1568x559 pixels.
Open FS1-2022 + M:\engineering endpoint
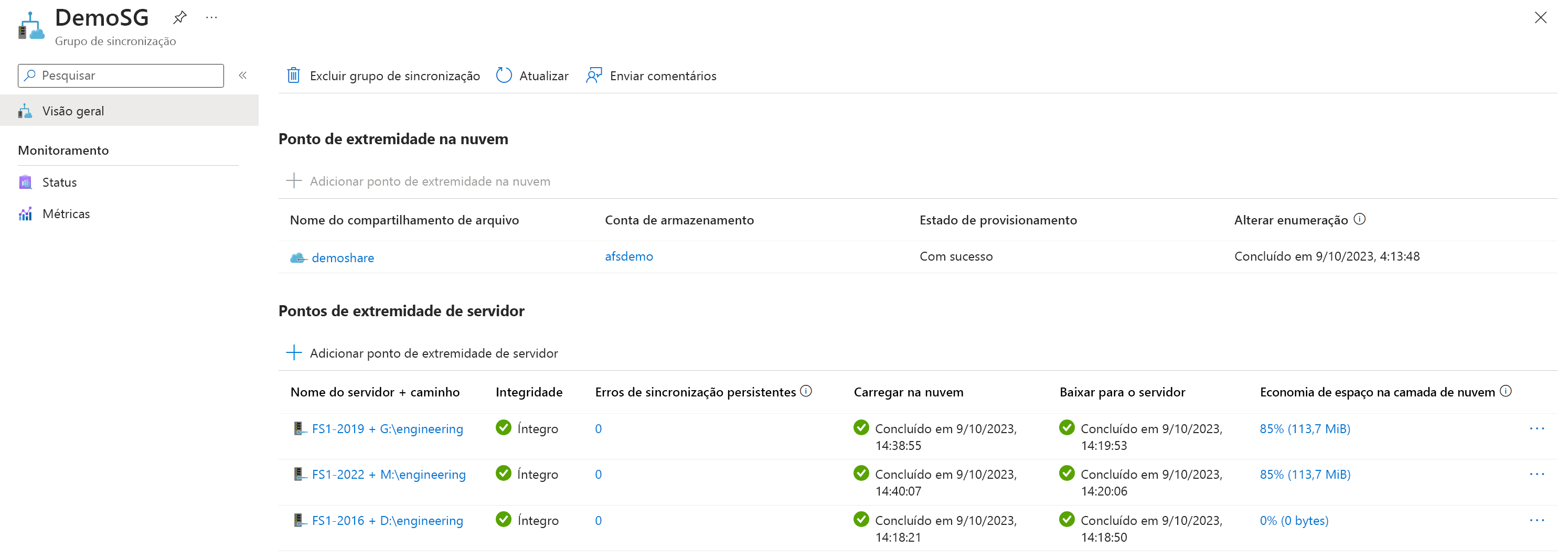coord(388,474)
